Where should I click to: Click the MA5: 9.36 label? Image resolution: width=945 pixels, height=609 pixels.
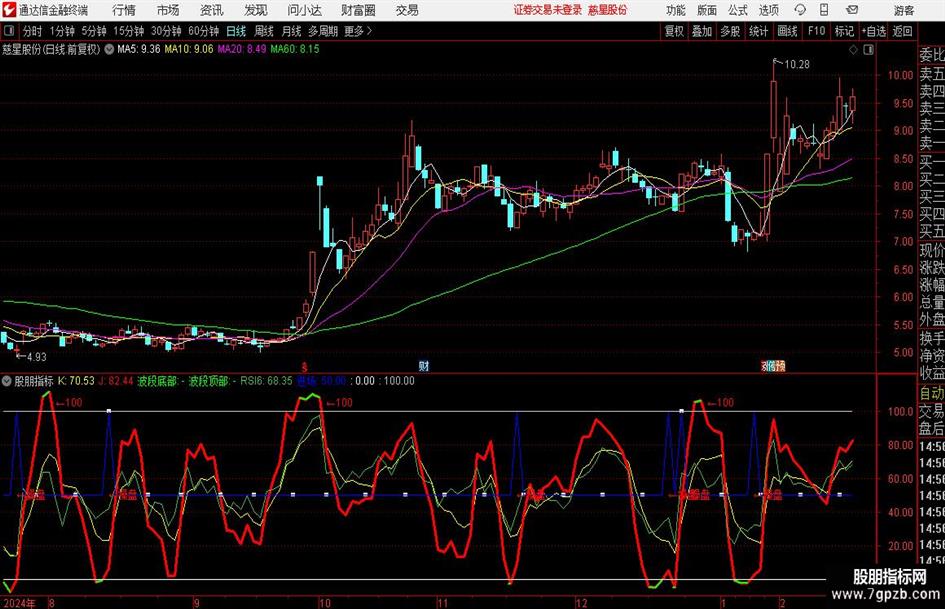[x=139, y=49]
